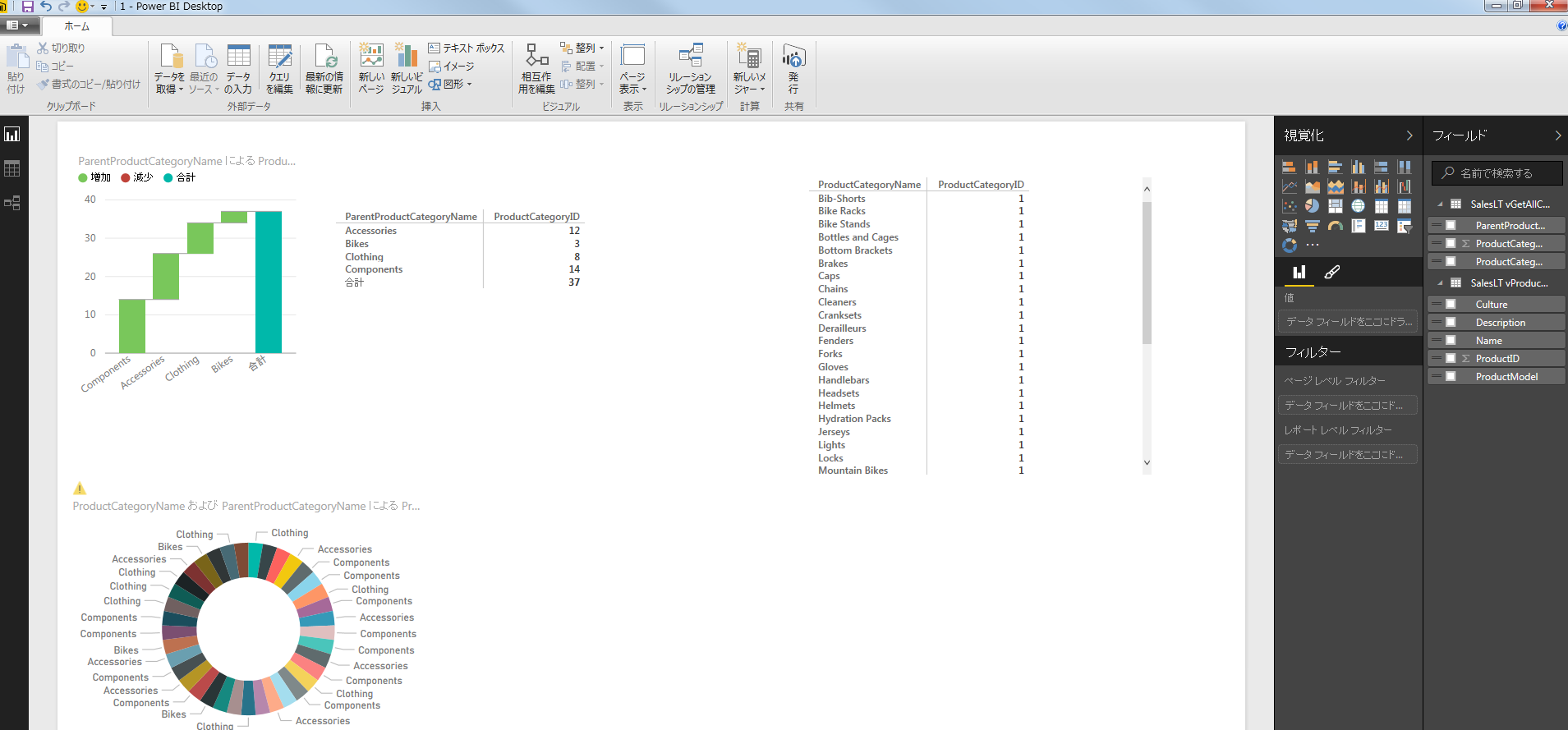Select the donut chart visual icon
The width and height of the screenshot is (1568, 730).
(1289, 245)
